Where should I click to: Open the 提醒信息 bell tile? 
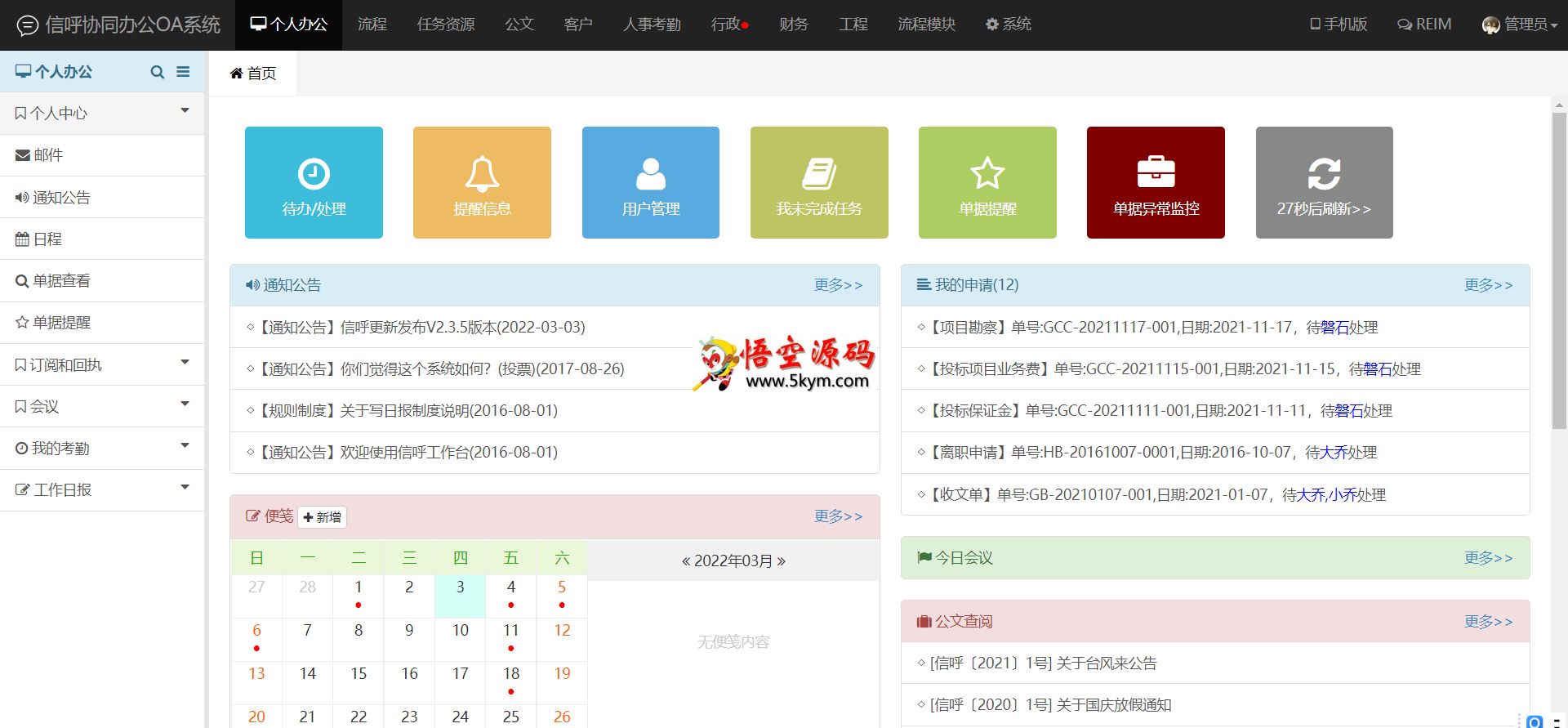pos(482,182)
